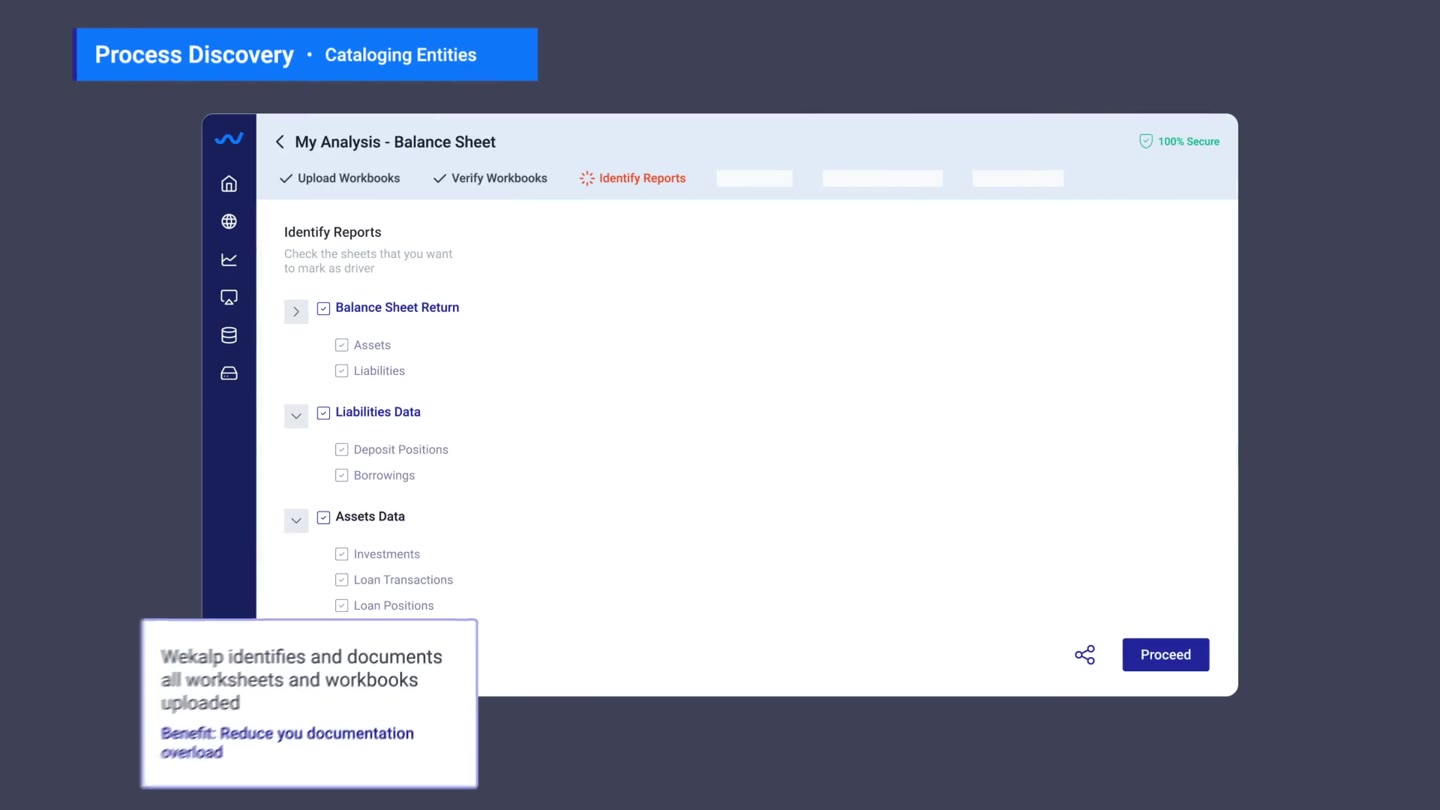Viewport: 1440px width, 810px height.
Task: Open the presentation screen icon in sidebar
Action: point(229,298)
